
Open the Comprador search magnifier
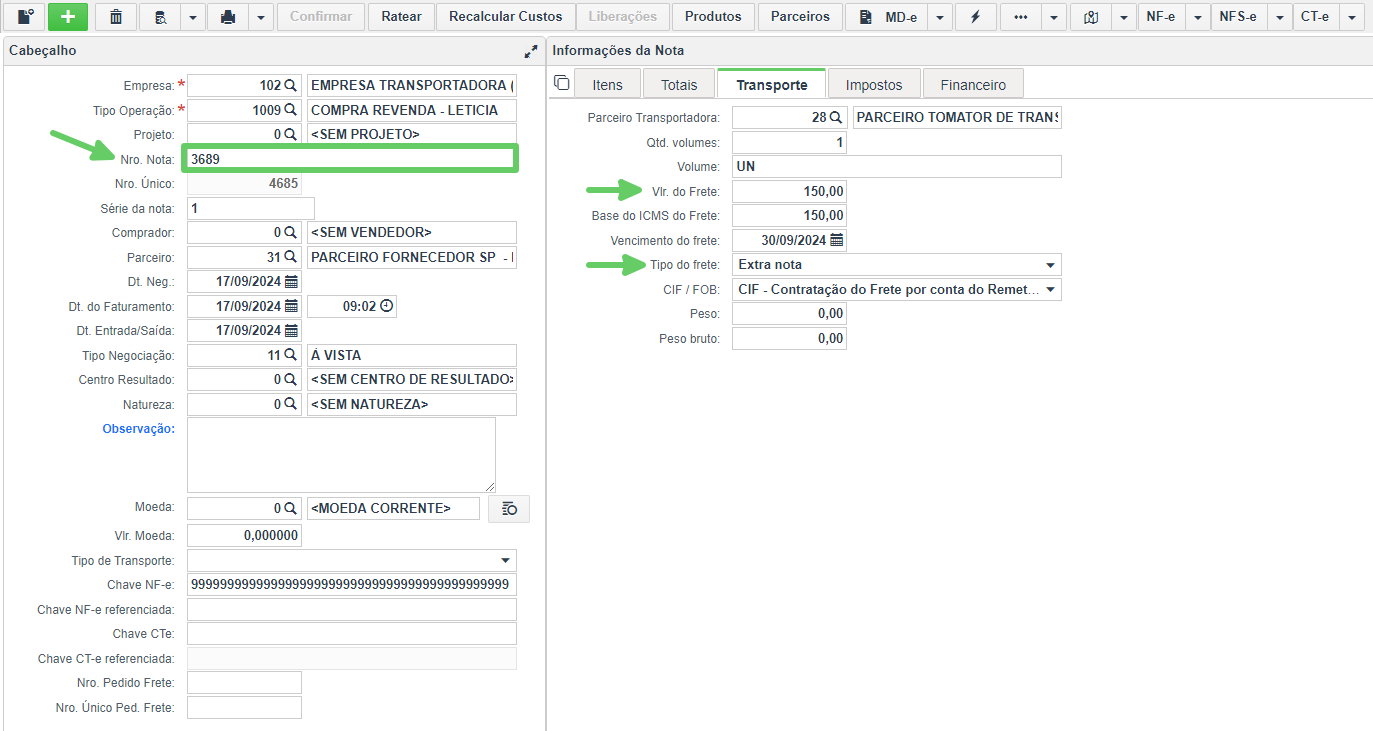(291, 232)
